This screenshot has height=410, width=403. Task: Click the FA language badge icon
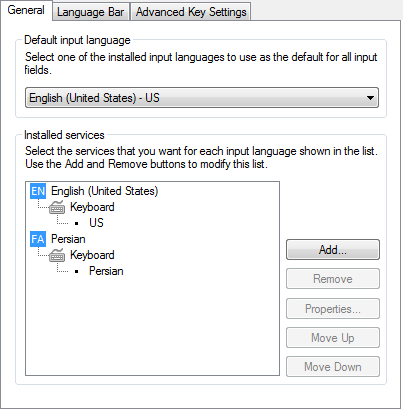click(38, 239)
